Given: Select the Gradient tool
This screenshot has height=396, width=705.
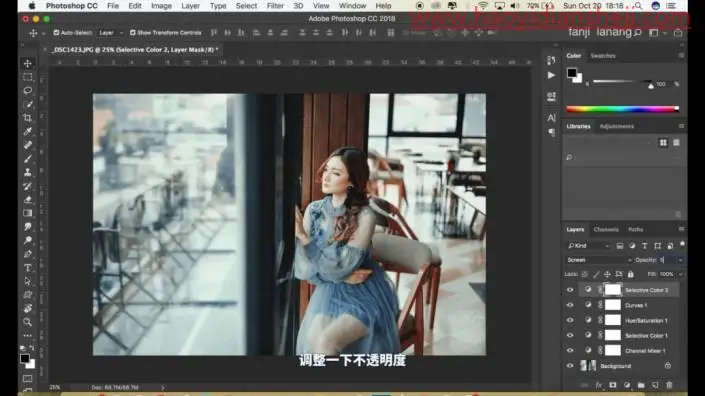Looking at the screenshot, I should 28,213.
